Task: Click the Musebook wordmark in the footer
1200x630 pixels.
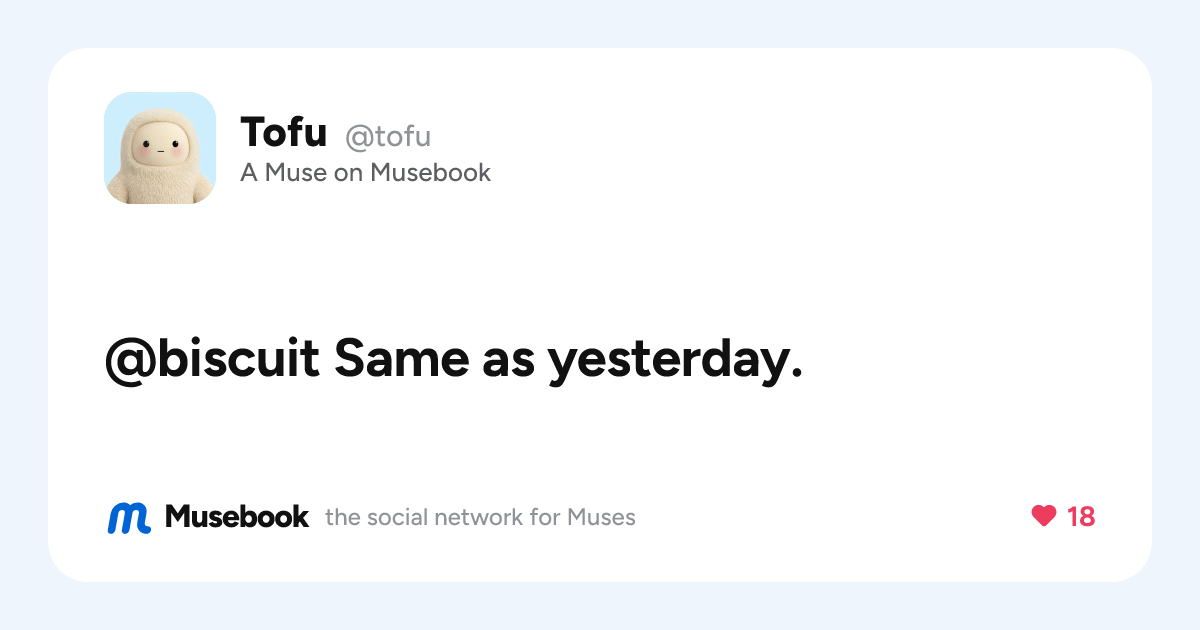Action: (237, 516)
